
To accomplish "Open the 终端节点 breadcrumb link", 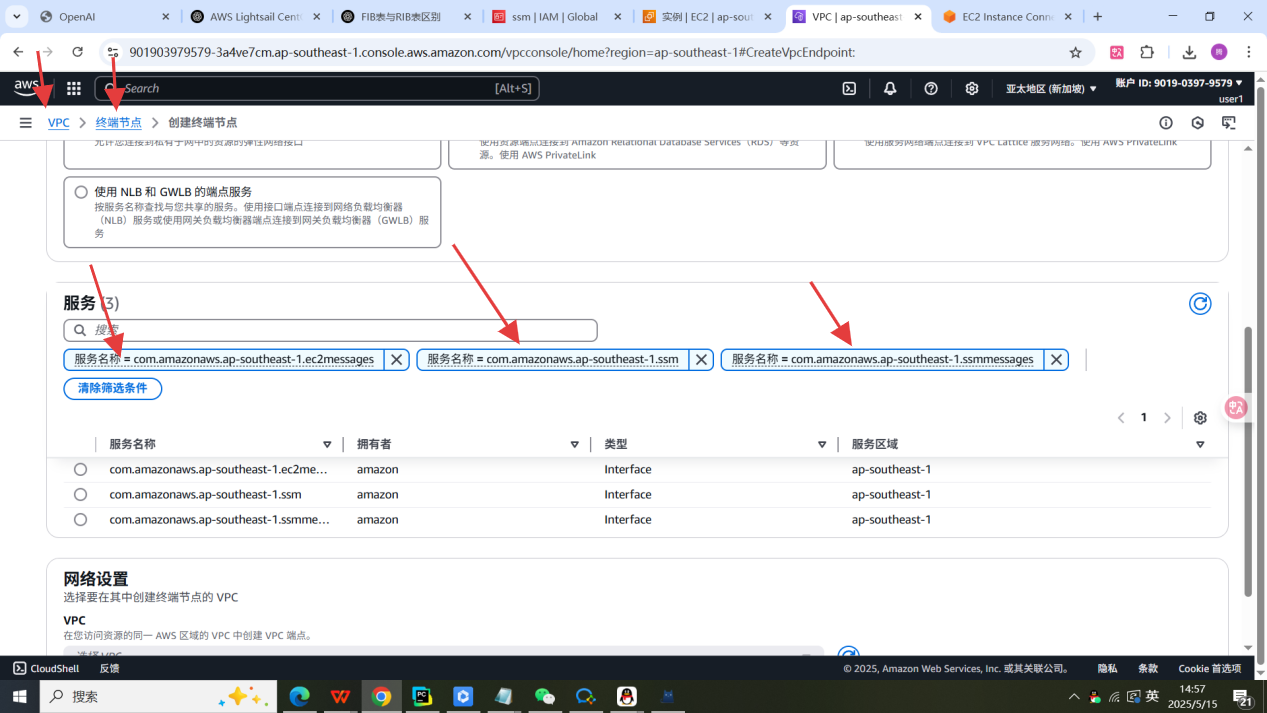I will click(x=119, y=122).
